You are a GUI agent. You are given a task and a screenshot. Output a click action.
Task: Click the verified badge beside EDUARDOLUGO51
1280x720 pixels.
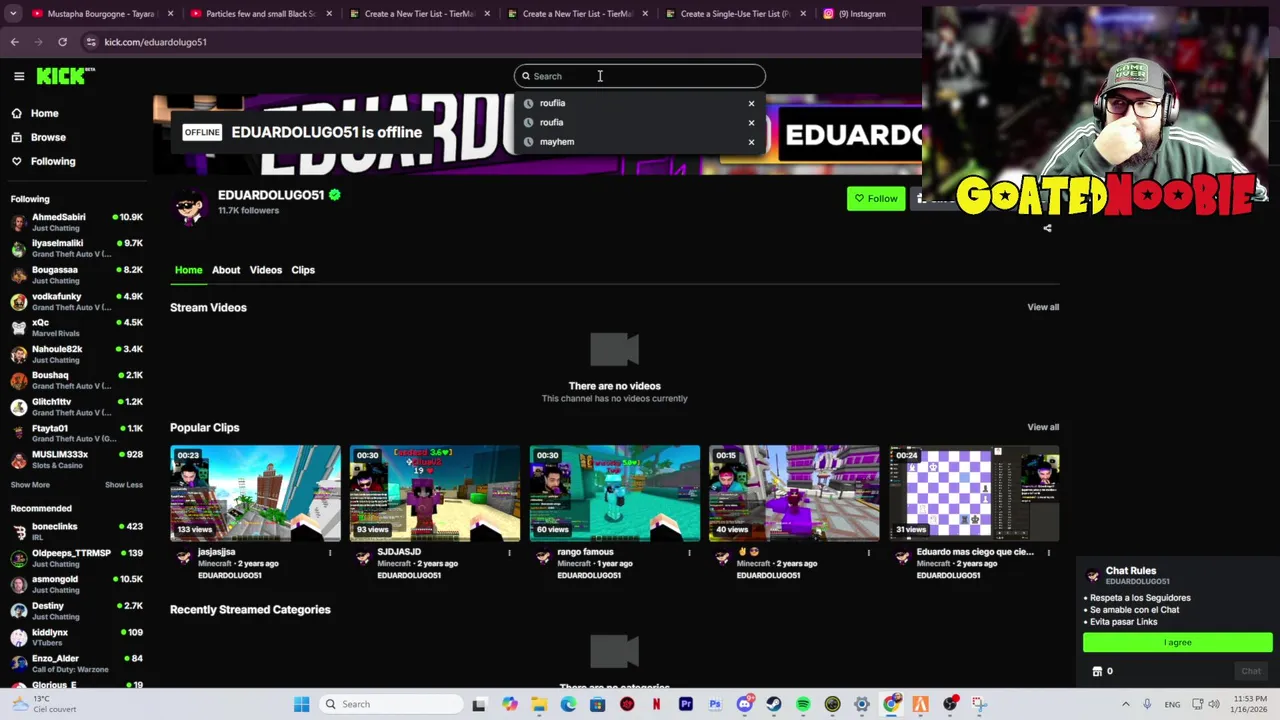(x=334, y=195)
